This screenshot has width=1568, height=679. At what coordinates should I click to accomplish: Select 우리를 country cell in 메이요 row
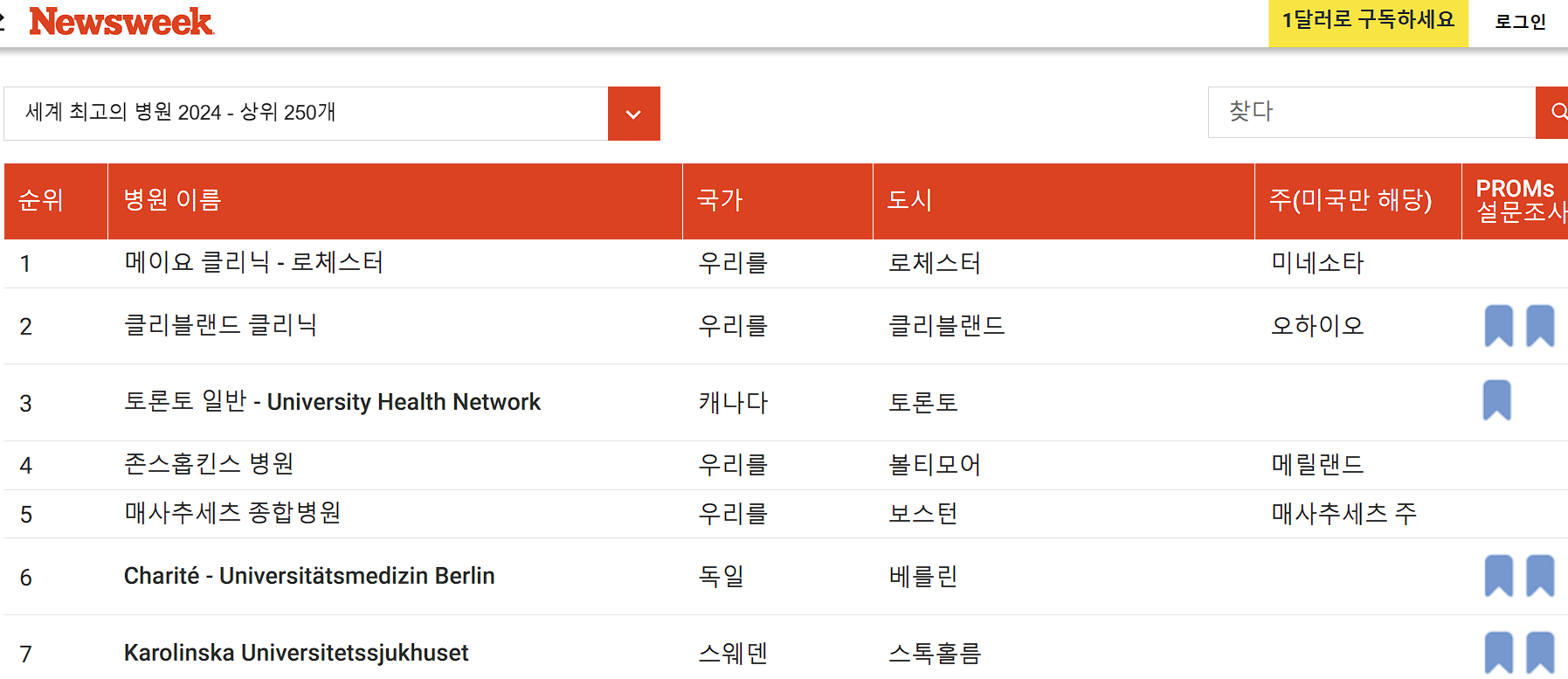[733, 263]
